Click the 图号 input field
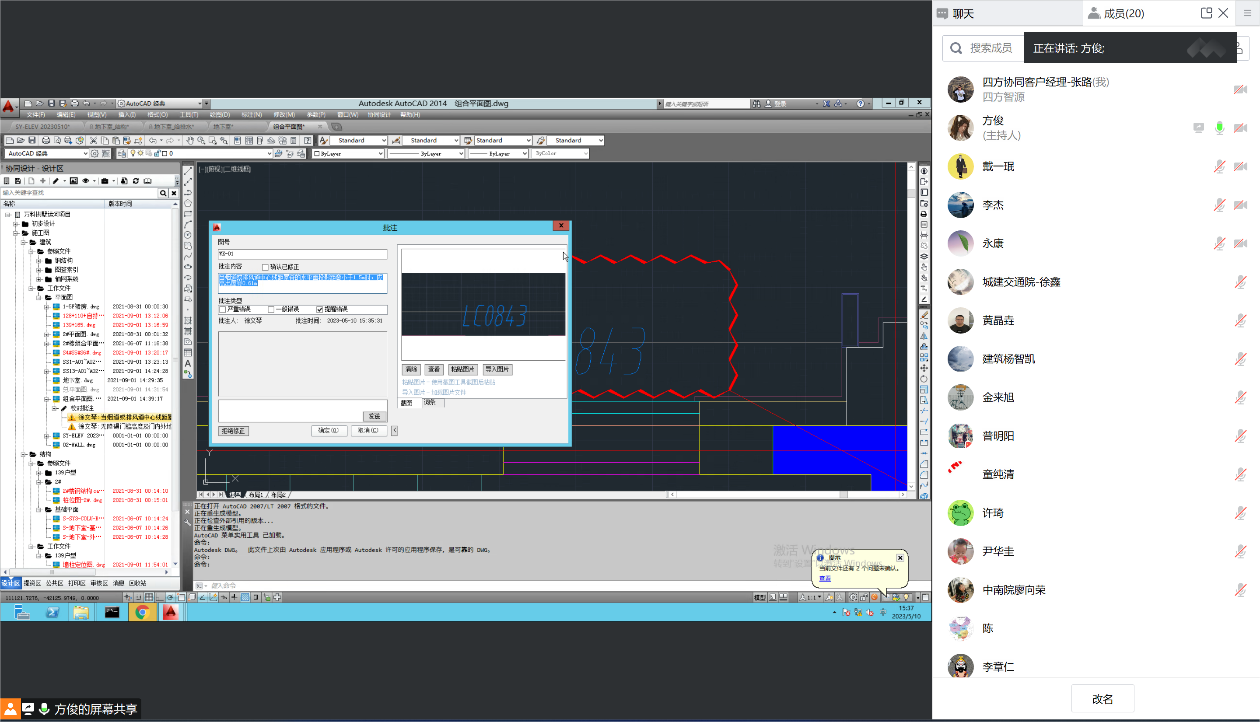Viewport: 1260px width, 722px height. pyautogui.click(x=303, y=254)
